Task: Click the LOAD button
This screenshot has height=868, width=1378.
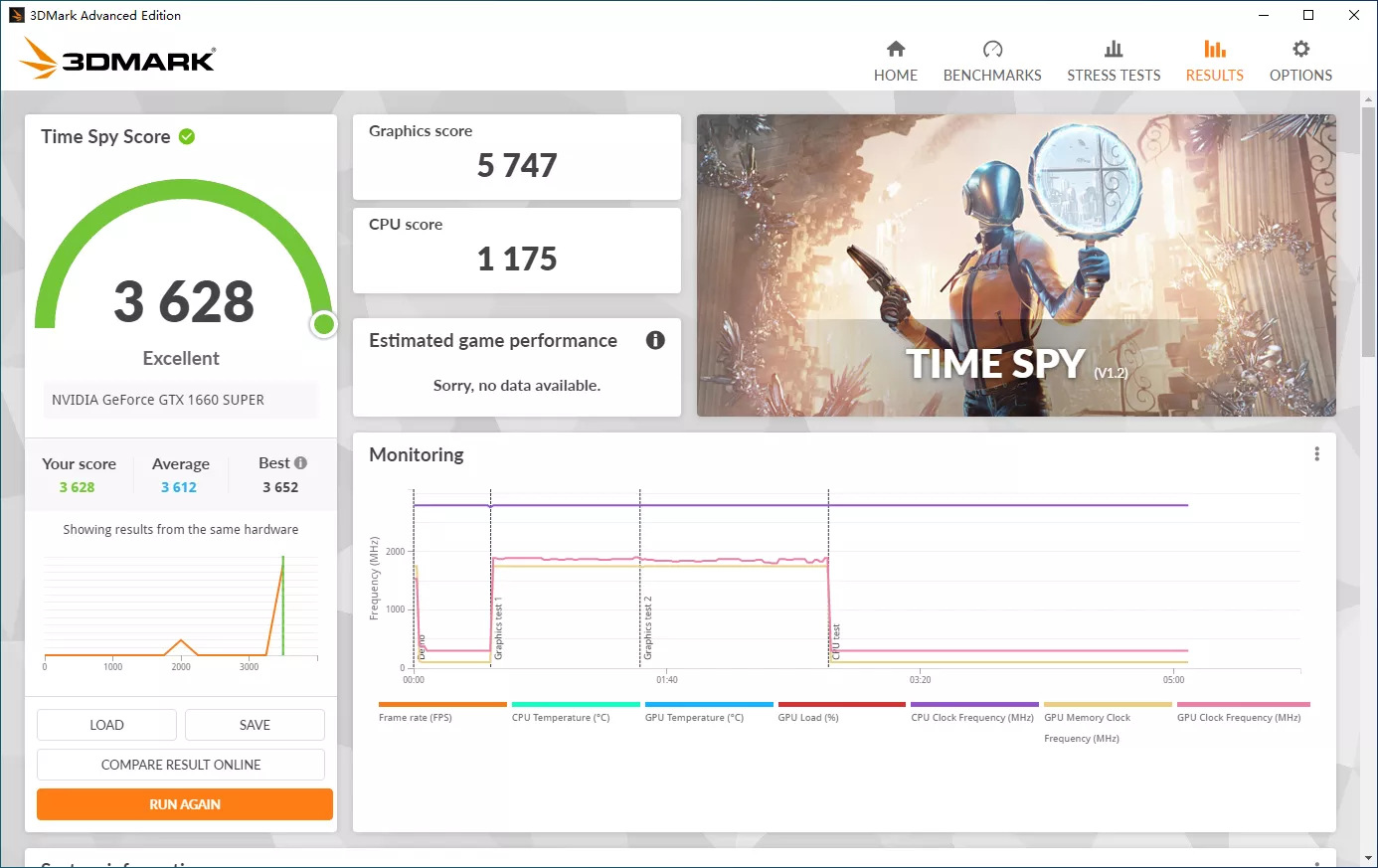Action: pos(106,725)
